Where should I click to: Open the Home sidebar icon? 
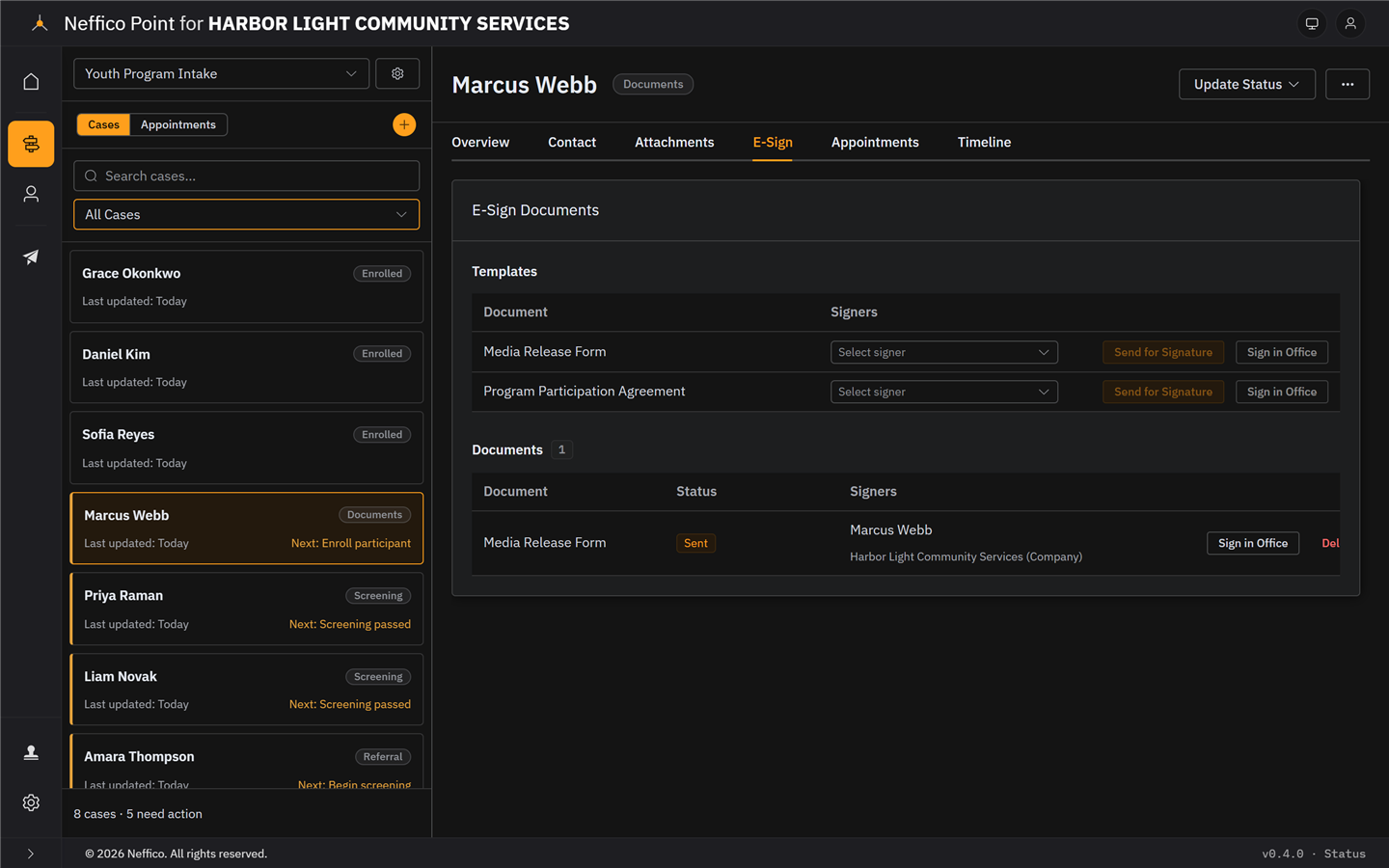31,82
